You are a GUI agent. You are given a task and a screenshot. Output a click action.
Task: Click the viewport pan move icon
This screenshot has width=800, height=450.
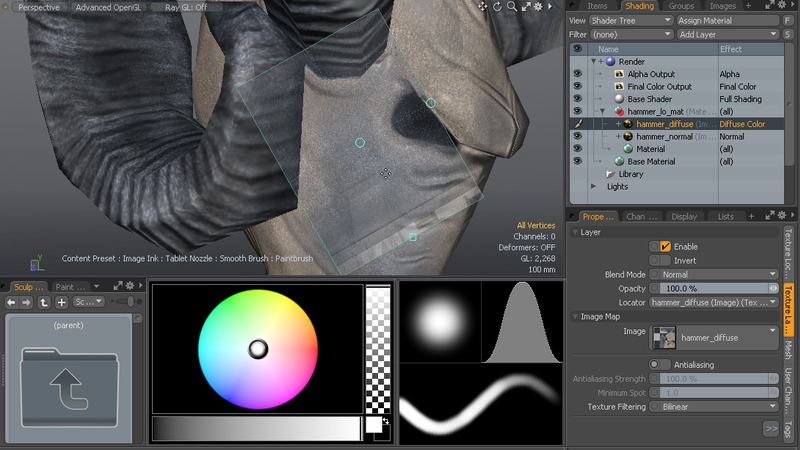click(x=483, y=6)
